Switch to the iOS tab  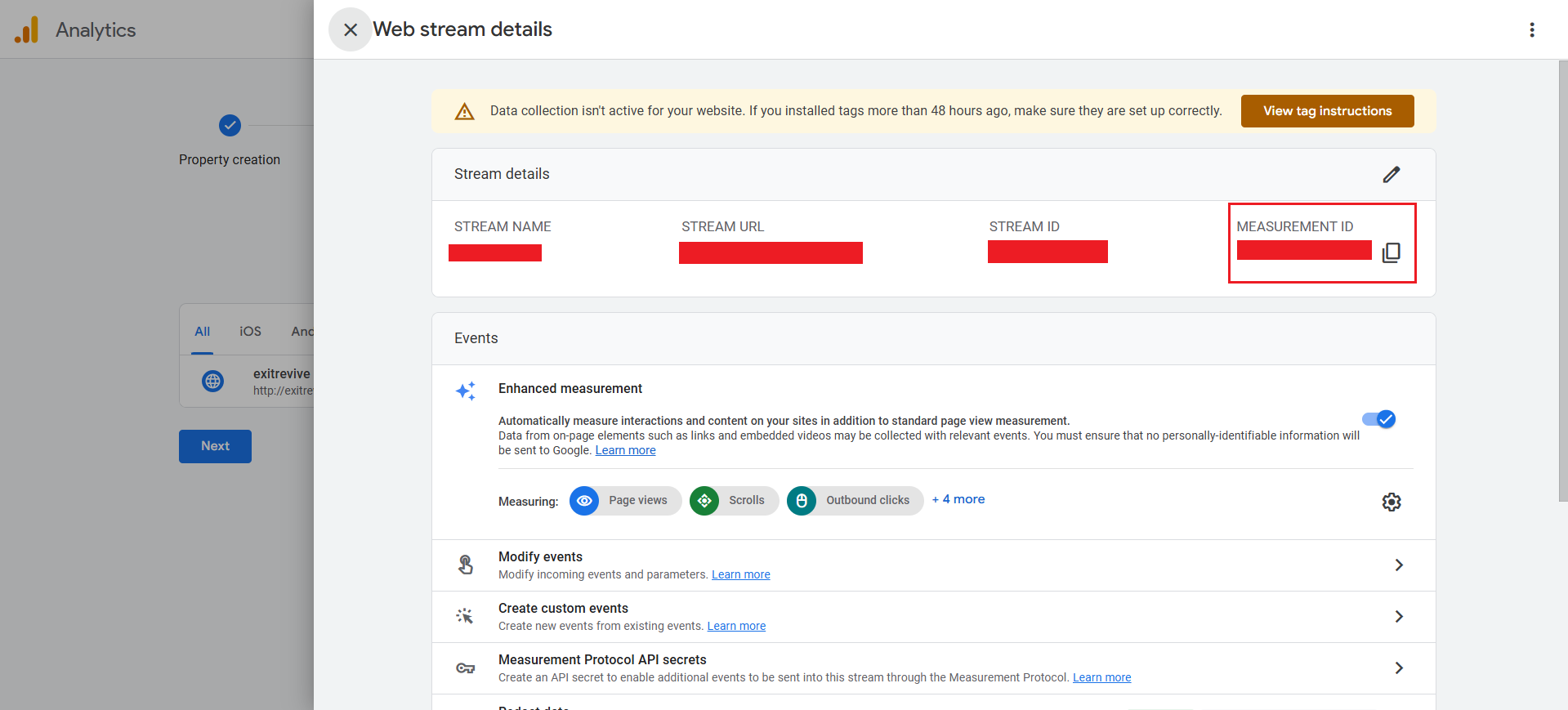click(x=250, y=332)
